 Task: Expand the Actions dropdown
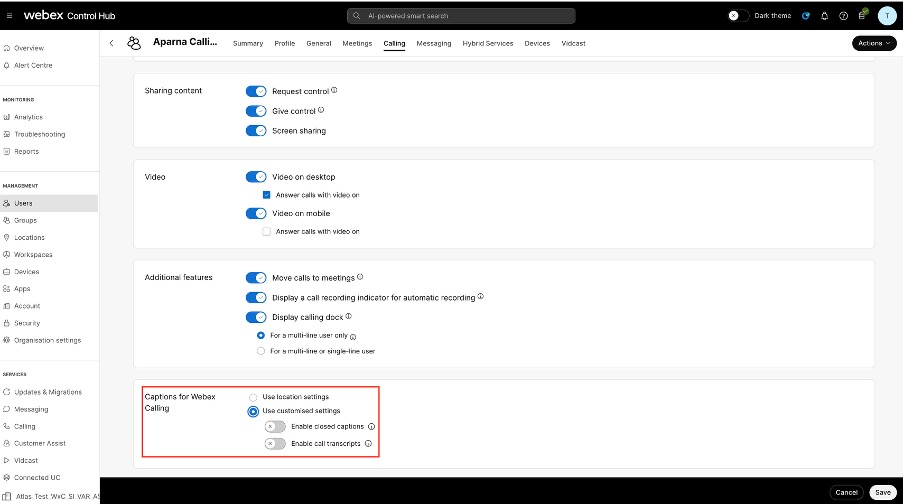[874, 43]
